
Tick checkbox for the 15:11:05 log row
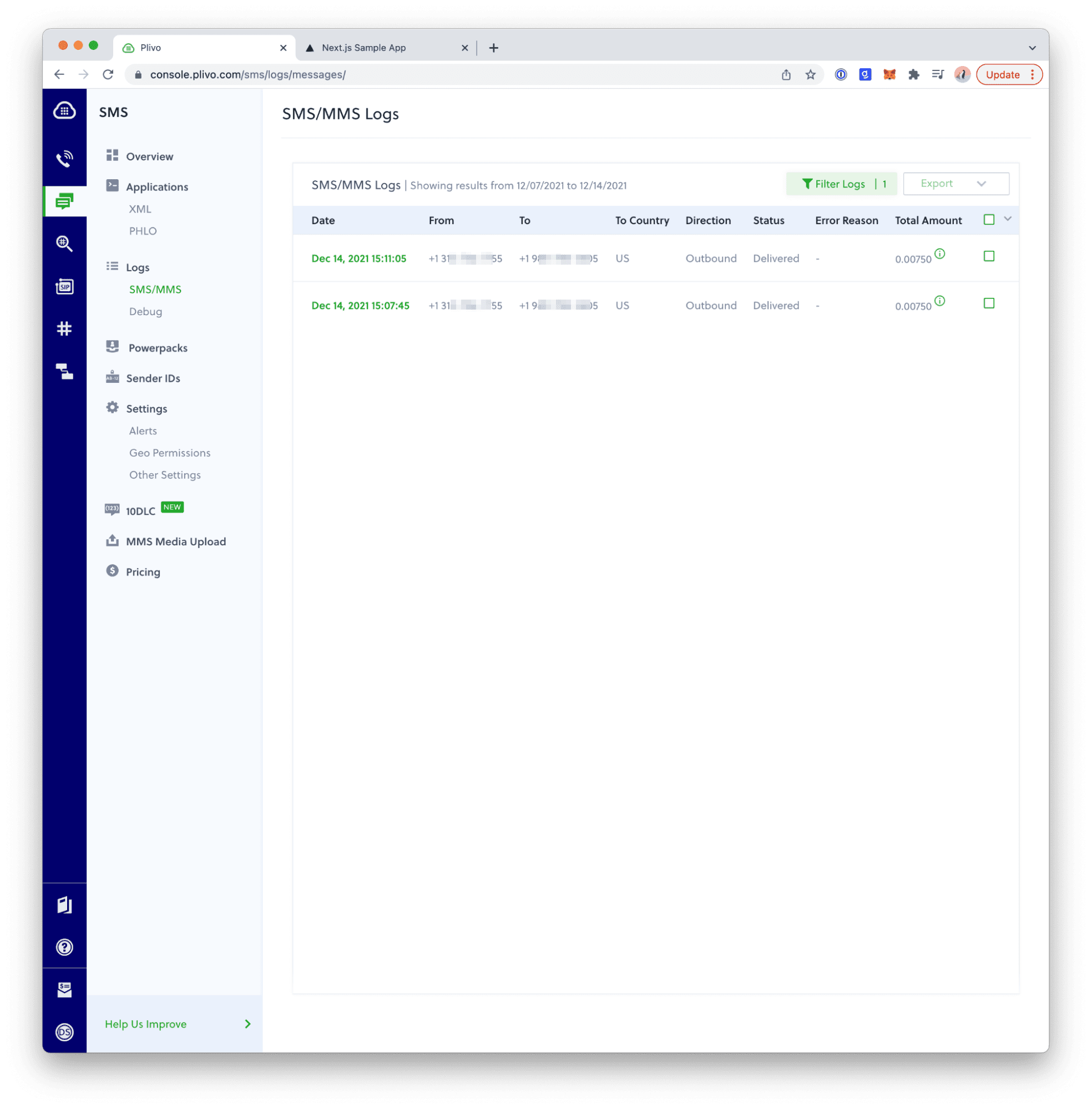coord(989,256)
